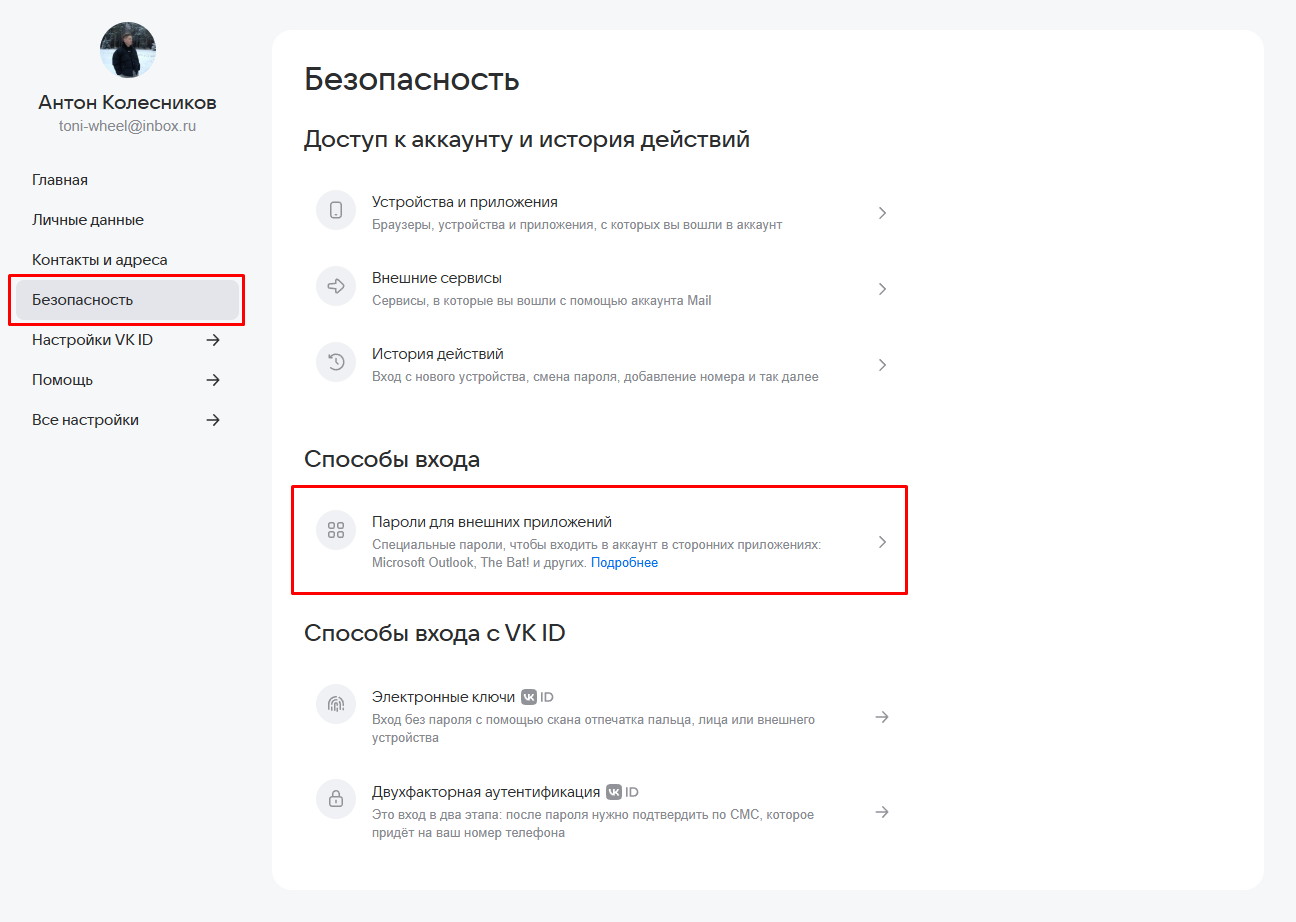Open the Двухфакторная аутентификация title

click(486, 792)
